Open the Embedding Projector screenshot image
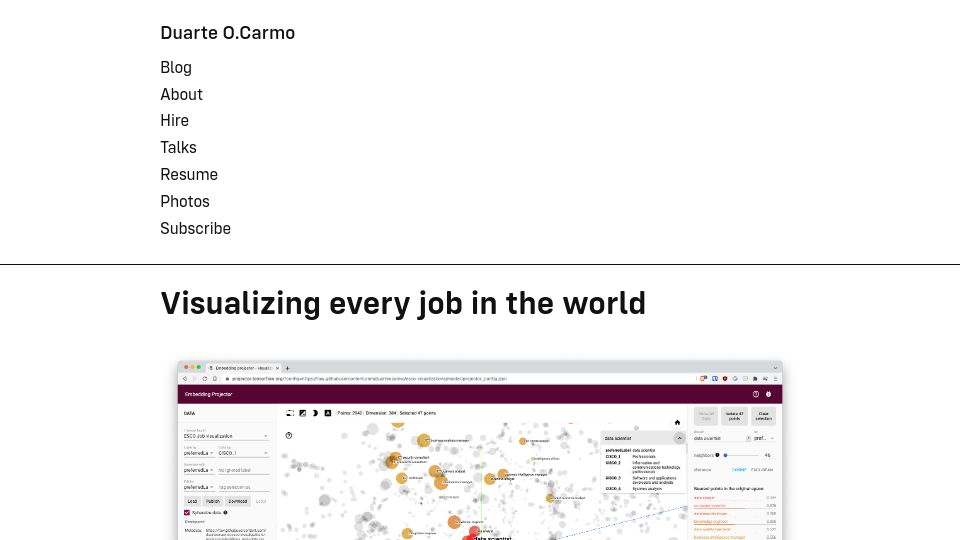 480,450
